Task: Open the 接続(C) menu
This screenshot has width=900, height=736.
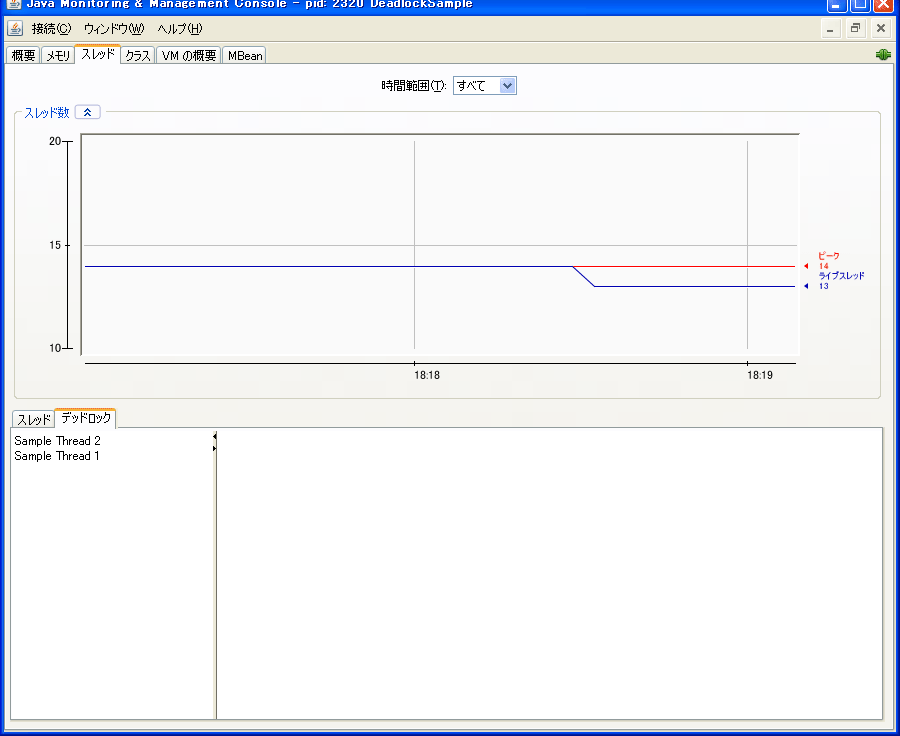Action: 51,28
